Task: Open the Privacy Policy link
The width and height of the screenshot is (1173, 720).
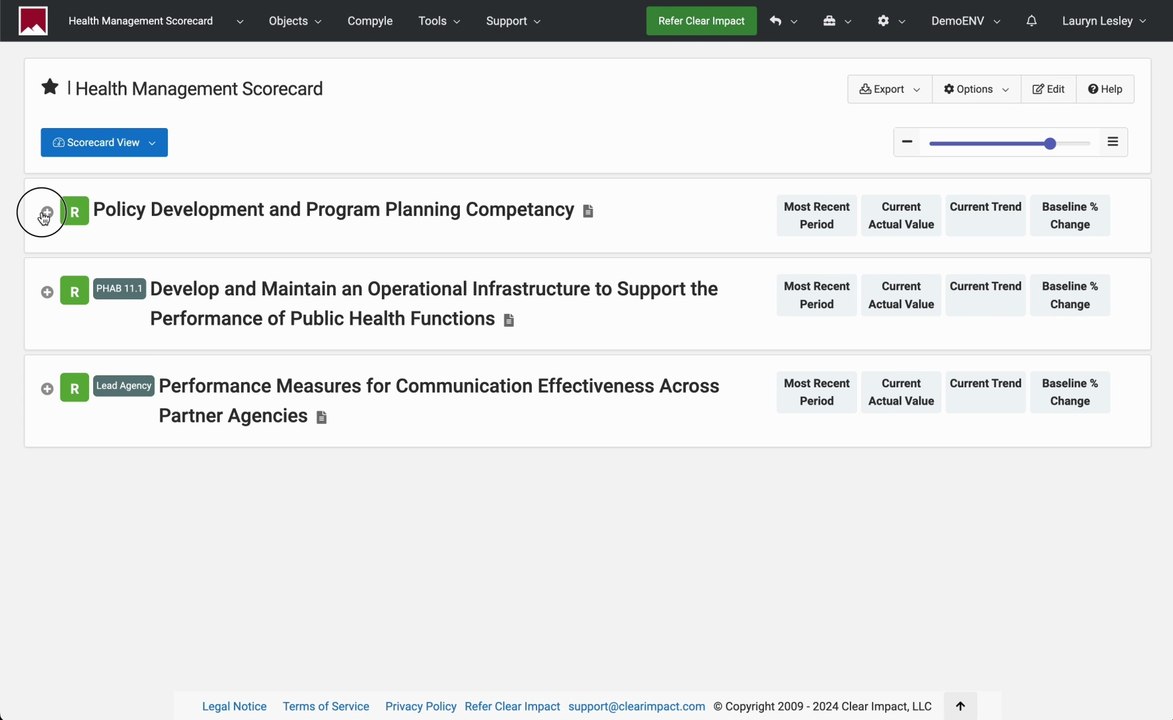Action: [x=420, y=707]
